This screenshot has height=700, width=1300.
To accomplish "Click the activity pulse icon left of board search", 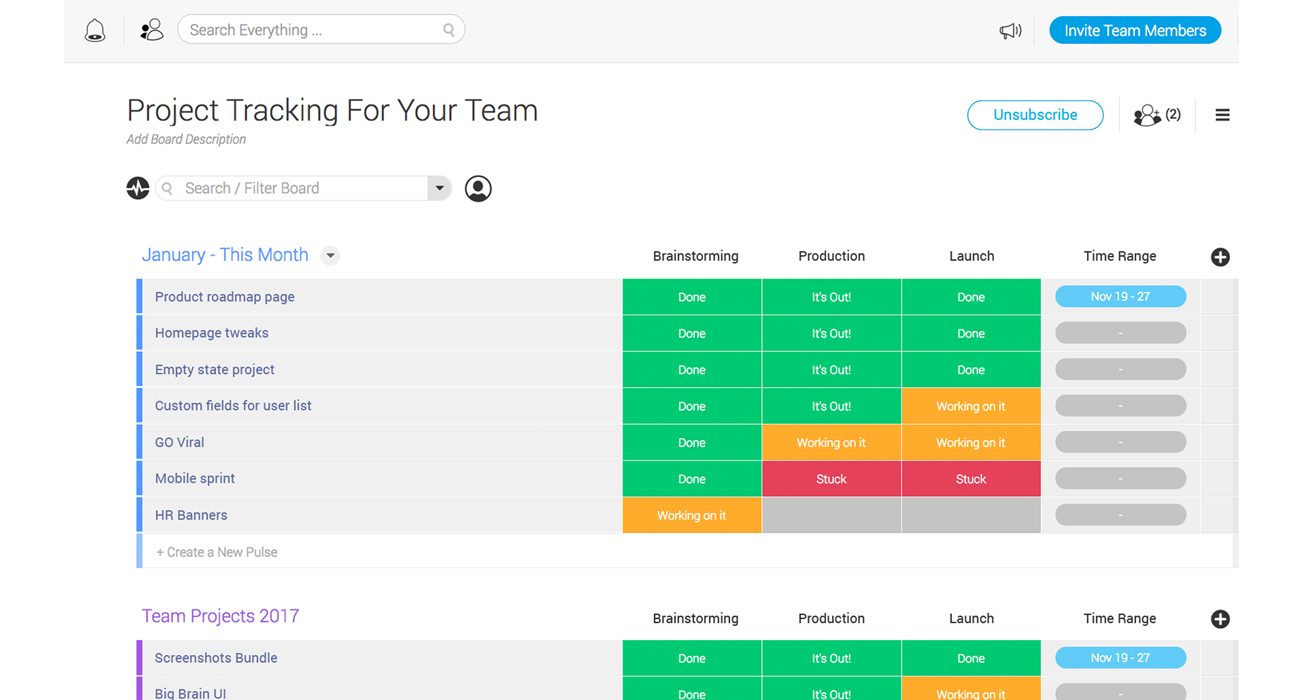I will [x=137, y=188].
